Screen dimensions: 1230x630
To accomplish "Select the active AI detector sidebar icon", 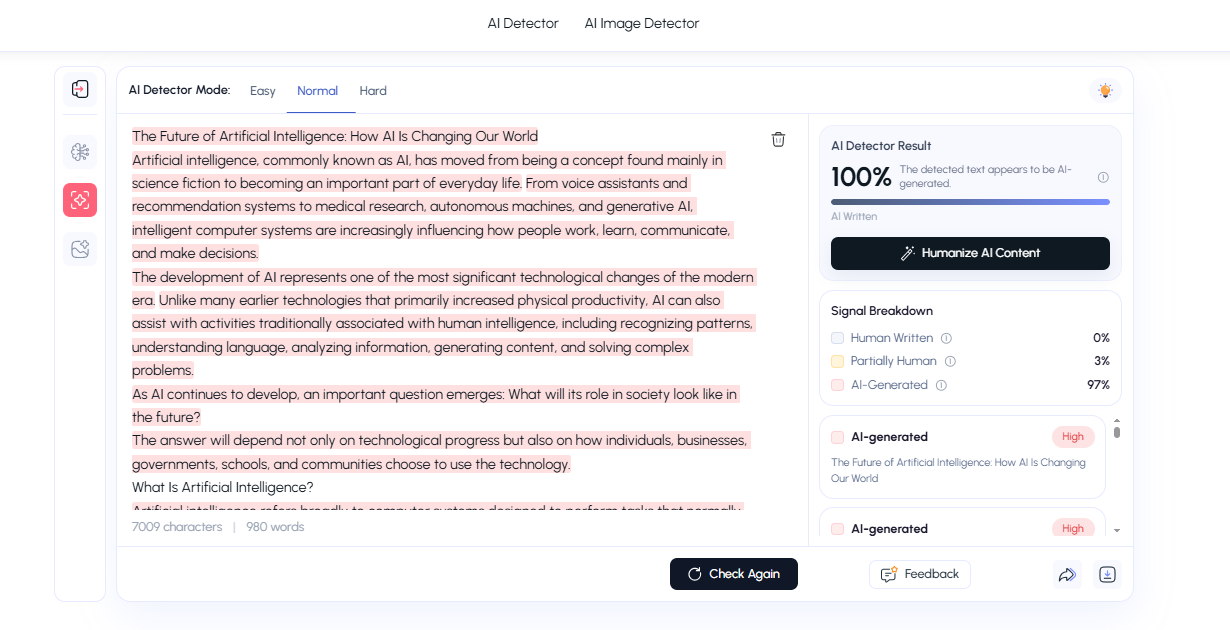I will (x=80, y=200).
